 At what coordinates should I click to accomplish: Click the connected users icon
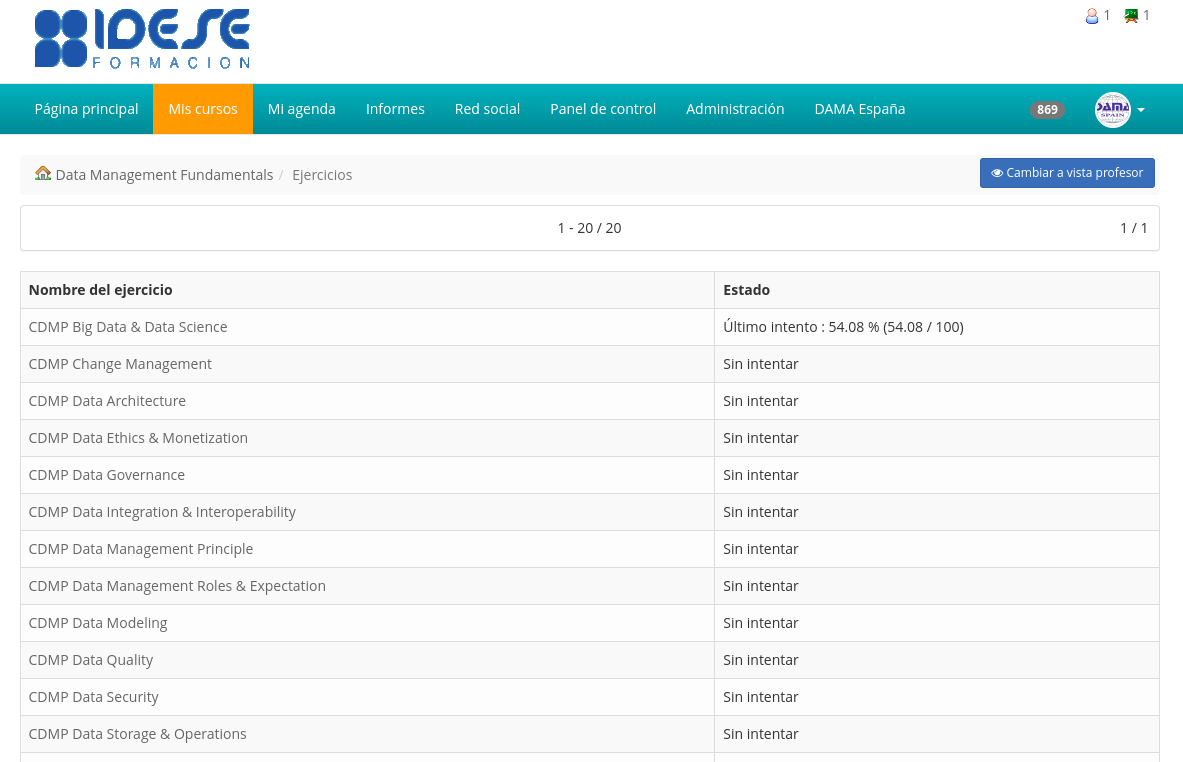1091,16
